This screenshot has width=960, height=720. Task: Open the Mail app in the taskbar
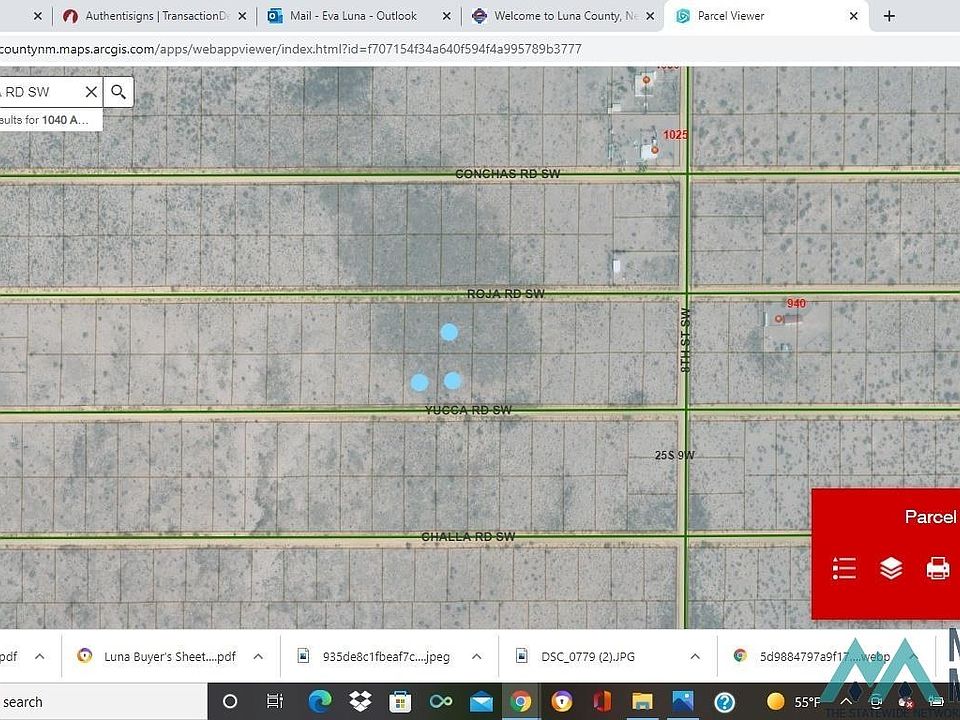[481, 701]
